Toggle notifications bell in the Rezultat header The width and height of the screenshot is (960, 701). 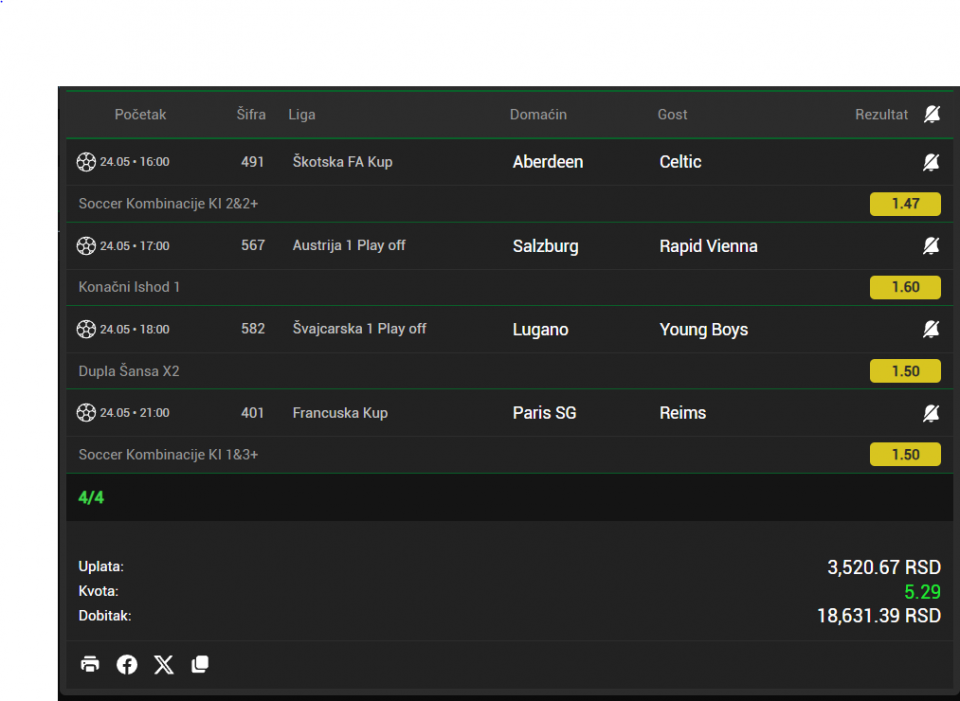(931, 114)
